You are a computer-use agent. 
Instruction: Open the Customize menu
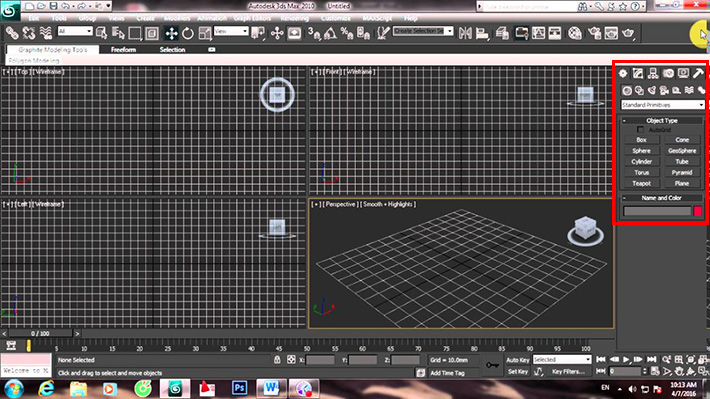click(336, 18)
